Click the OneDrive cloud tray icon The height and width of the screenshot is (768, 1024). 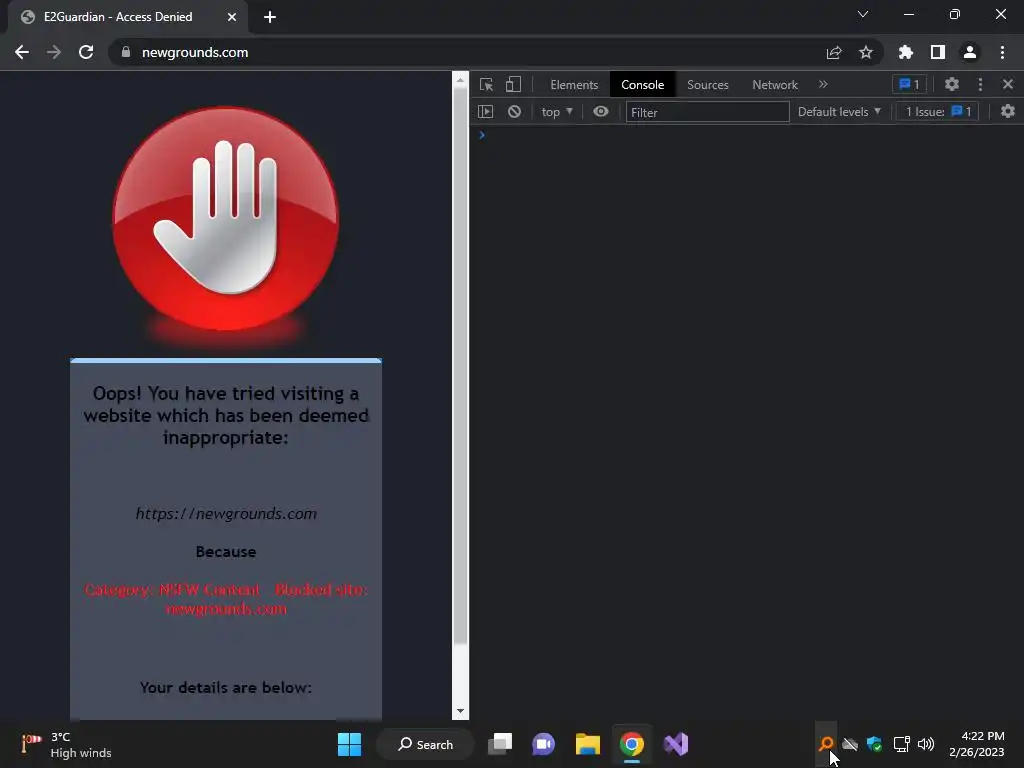click(x=850, y=744)
